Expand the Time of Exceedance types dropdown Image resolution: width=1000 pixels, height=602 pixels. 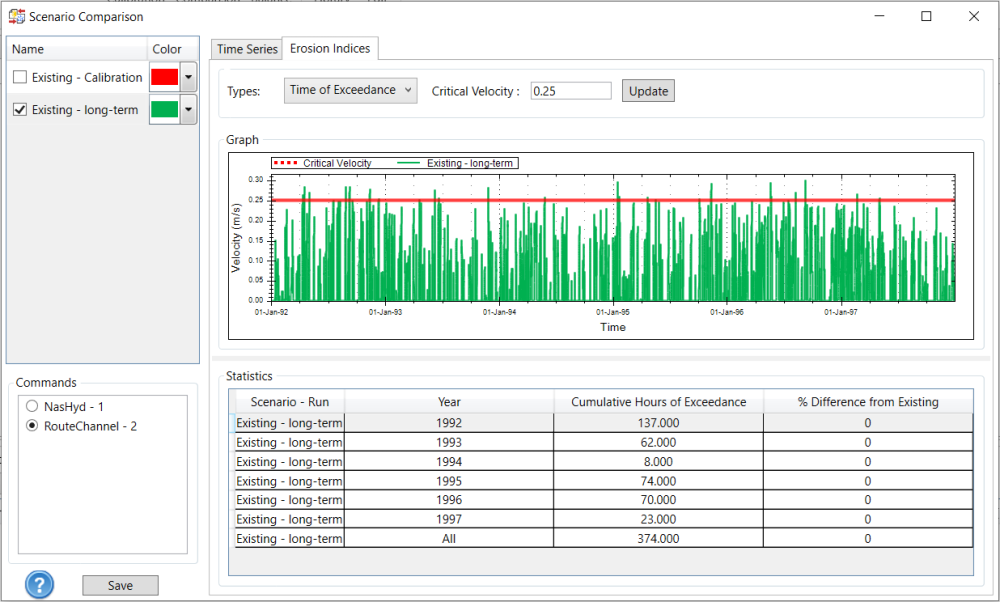tap(350, 90)
